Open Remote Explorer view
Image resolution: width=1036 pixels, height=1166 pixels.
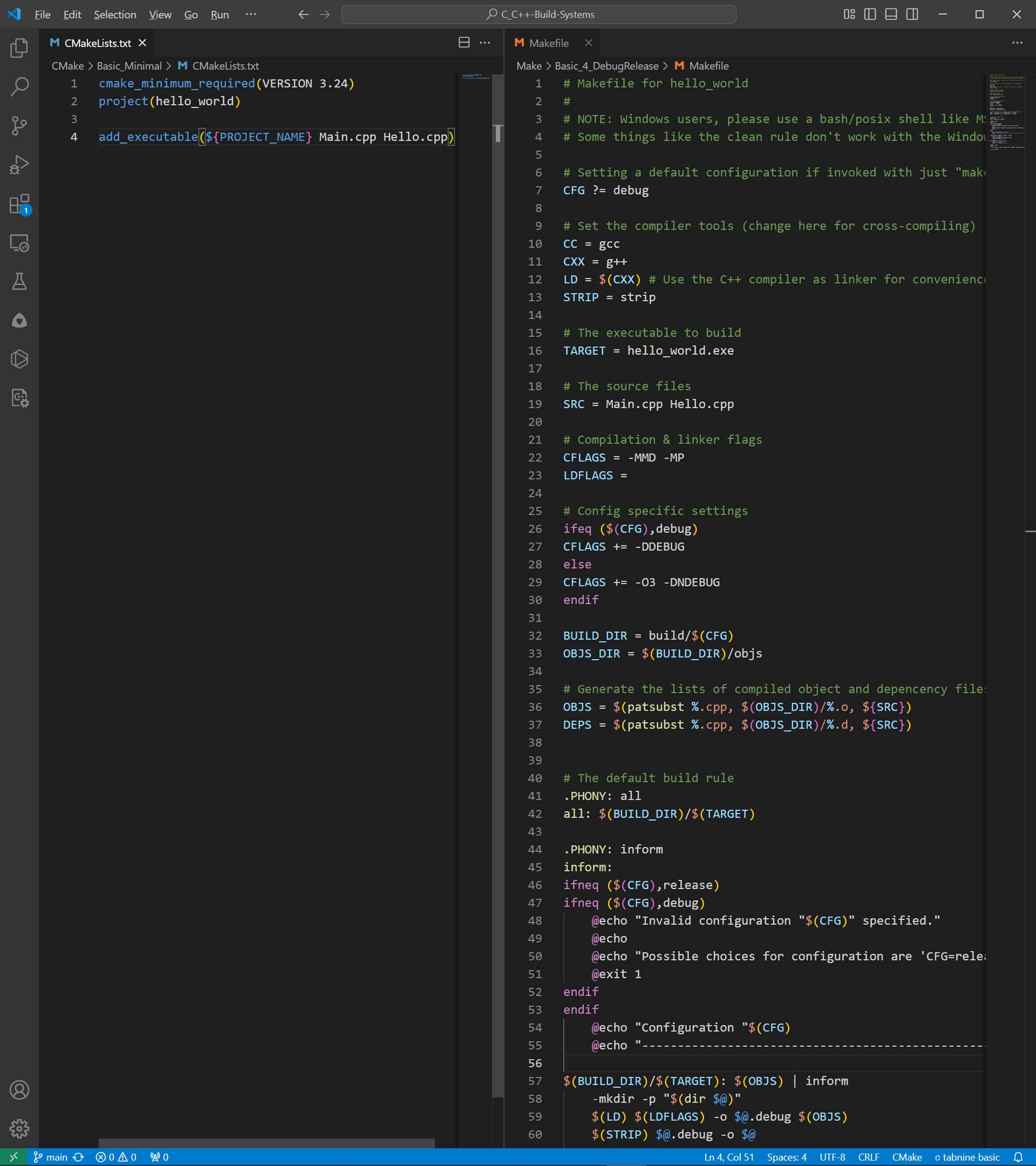(x=19, y=243)
